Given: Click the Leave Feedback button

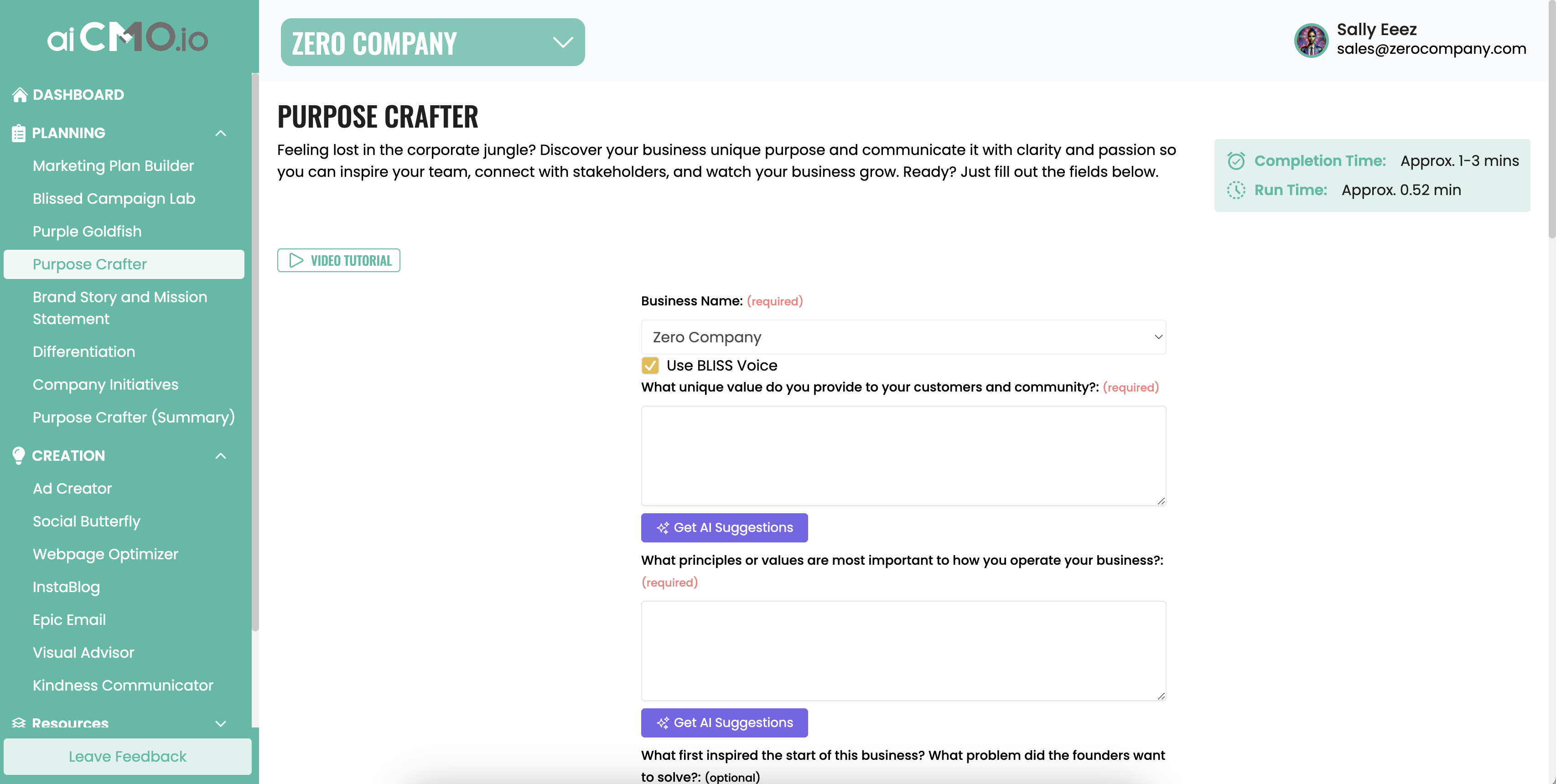Looking at the screenshot, I should pyautogui.click(x=127, y=756).
